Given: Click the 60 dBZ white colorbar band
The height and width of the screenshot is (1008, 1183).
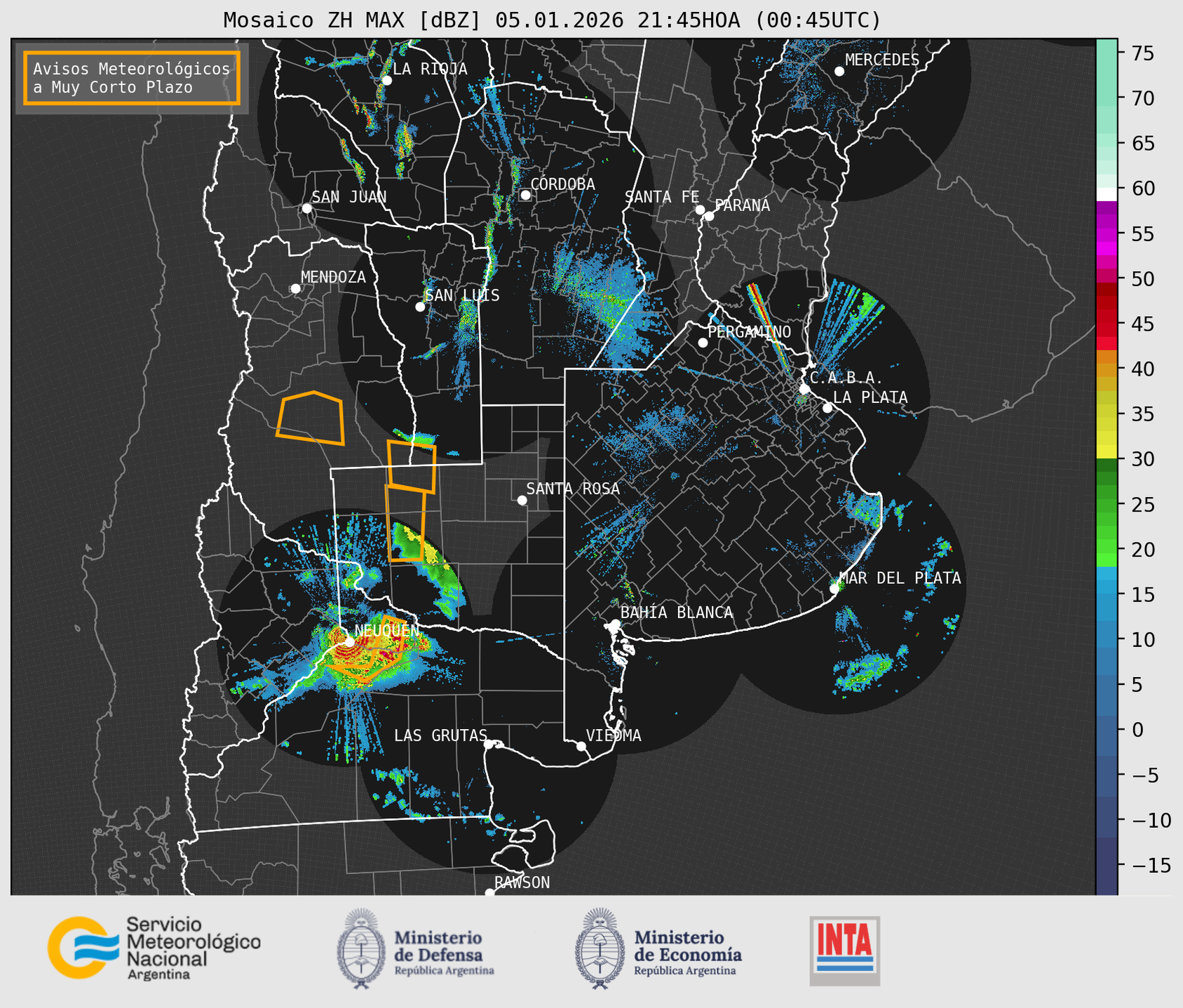Looking at the screenshot, I should (x=1106, y=193).
